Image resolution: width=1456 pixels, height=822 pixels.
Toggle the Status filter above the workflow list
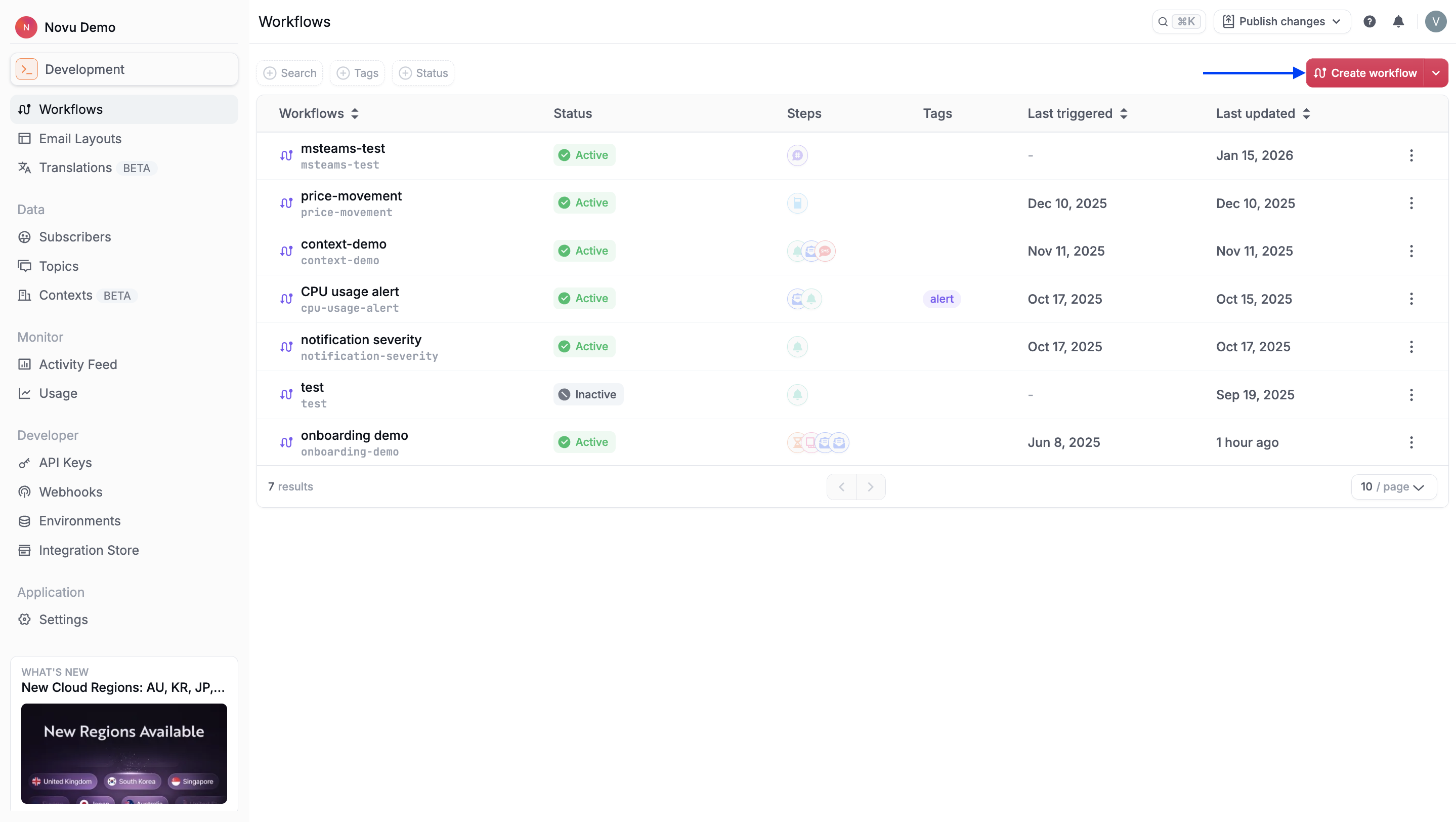click(x=422, y=72)
